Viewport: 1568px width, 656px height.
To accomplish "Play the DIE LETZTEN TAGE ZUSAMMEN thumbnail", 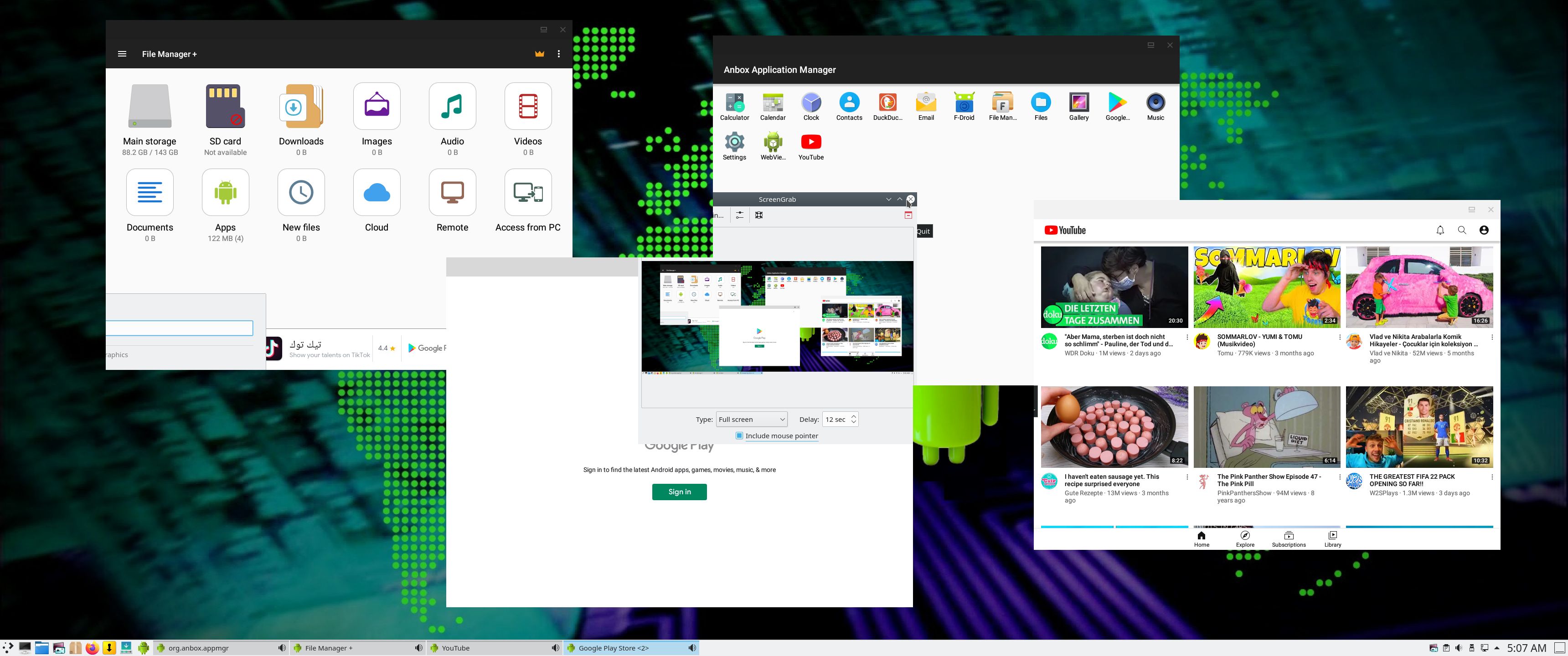I will (x=1114, y=287).
